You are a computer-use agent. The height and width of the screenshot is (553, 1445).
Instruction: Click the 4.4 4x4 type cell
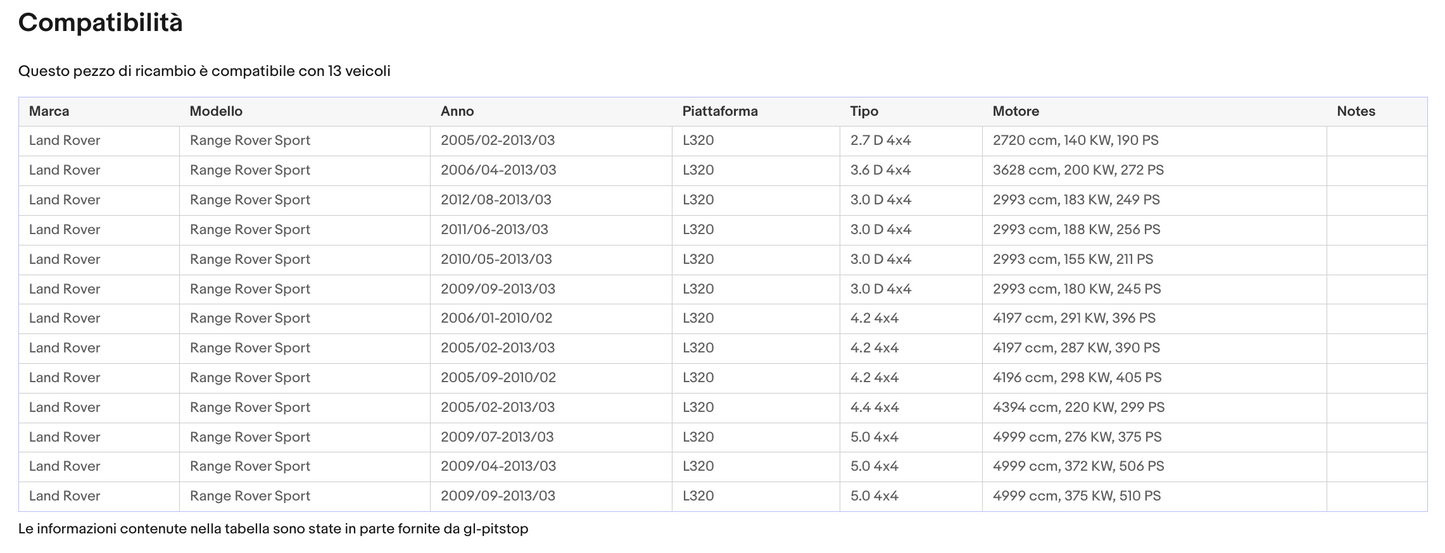(x=874, y=407)
